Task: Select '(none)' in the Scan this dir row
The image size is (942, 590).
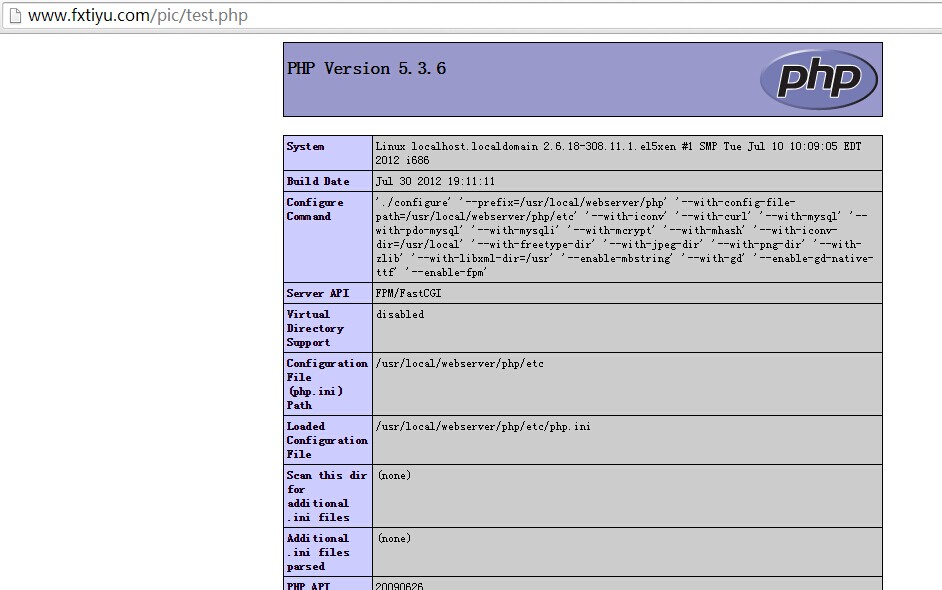Action: click(x=395, y=475)
